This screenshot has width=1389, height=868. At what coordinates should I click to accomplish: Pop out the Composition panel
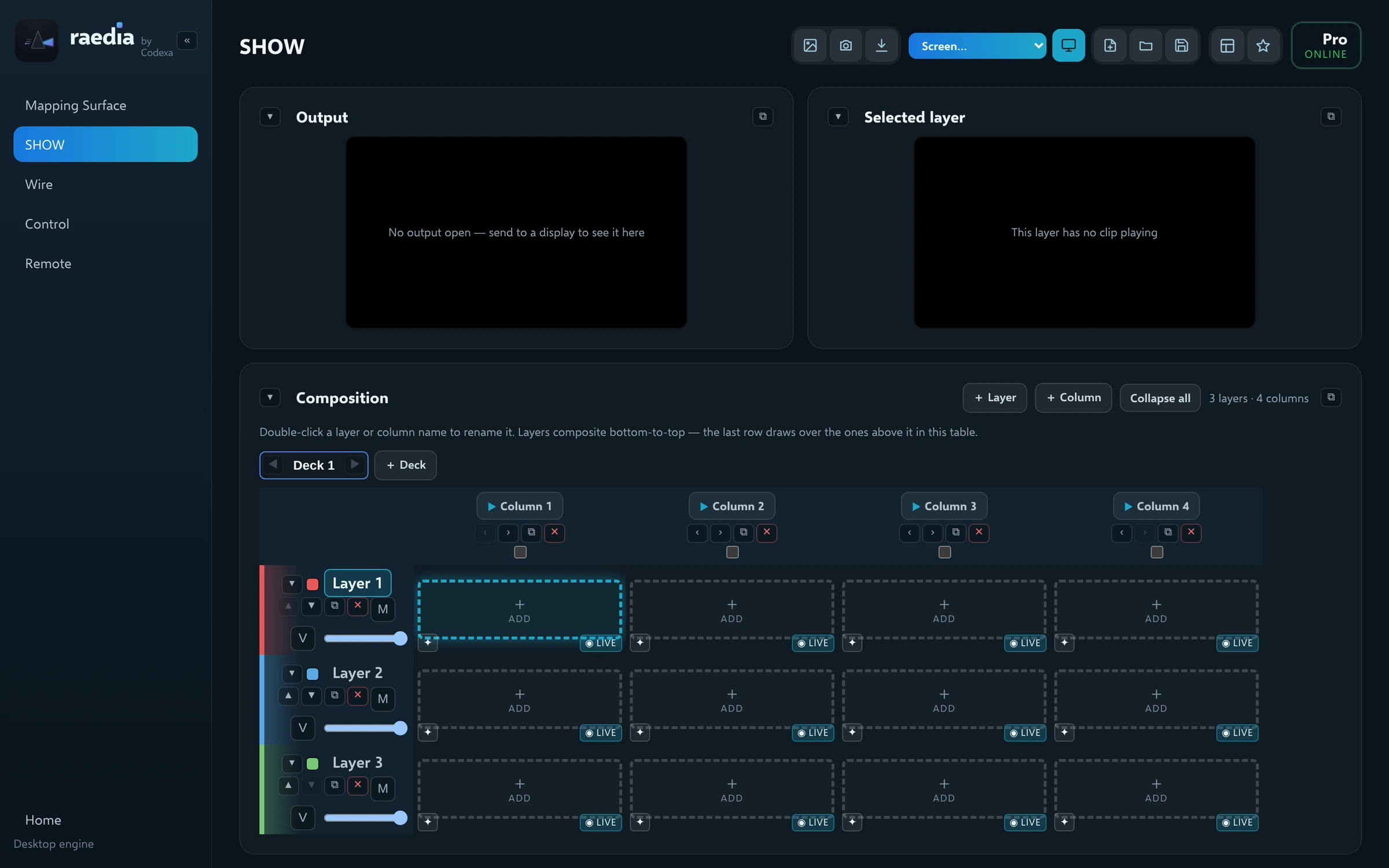1331,397
